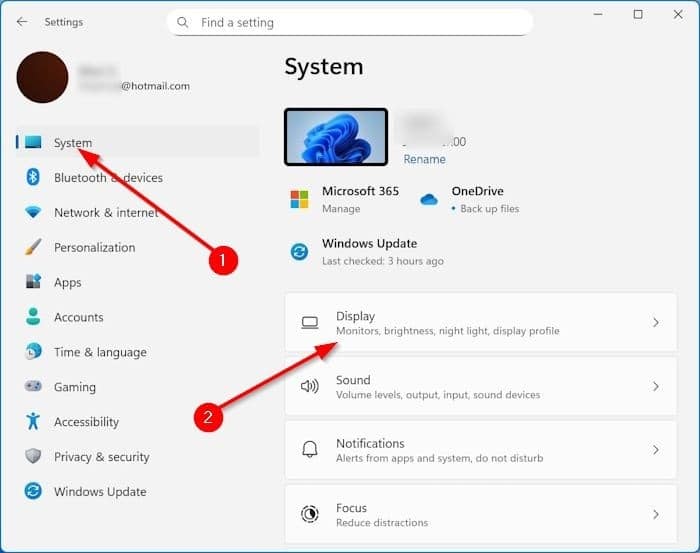
Task: Select System in the left navigation
Action: (73, 143)
